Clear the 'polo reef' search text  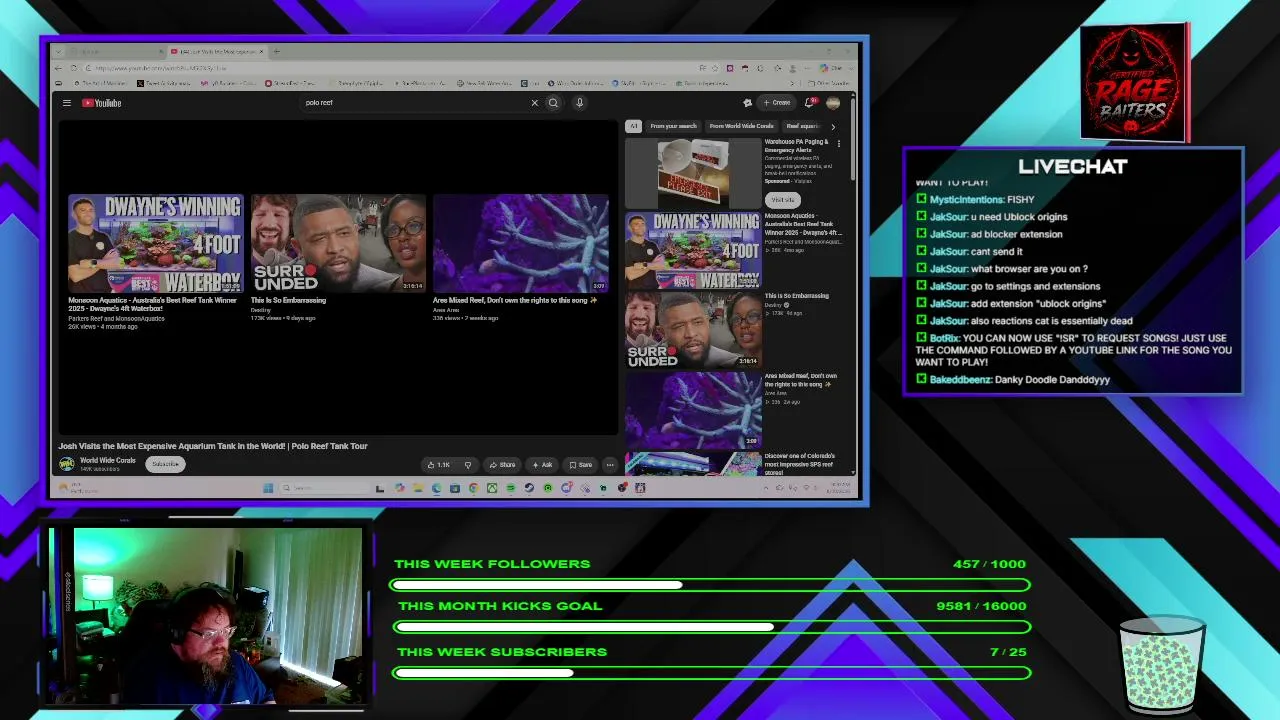click(x=534, y=103)
